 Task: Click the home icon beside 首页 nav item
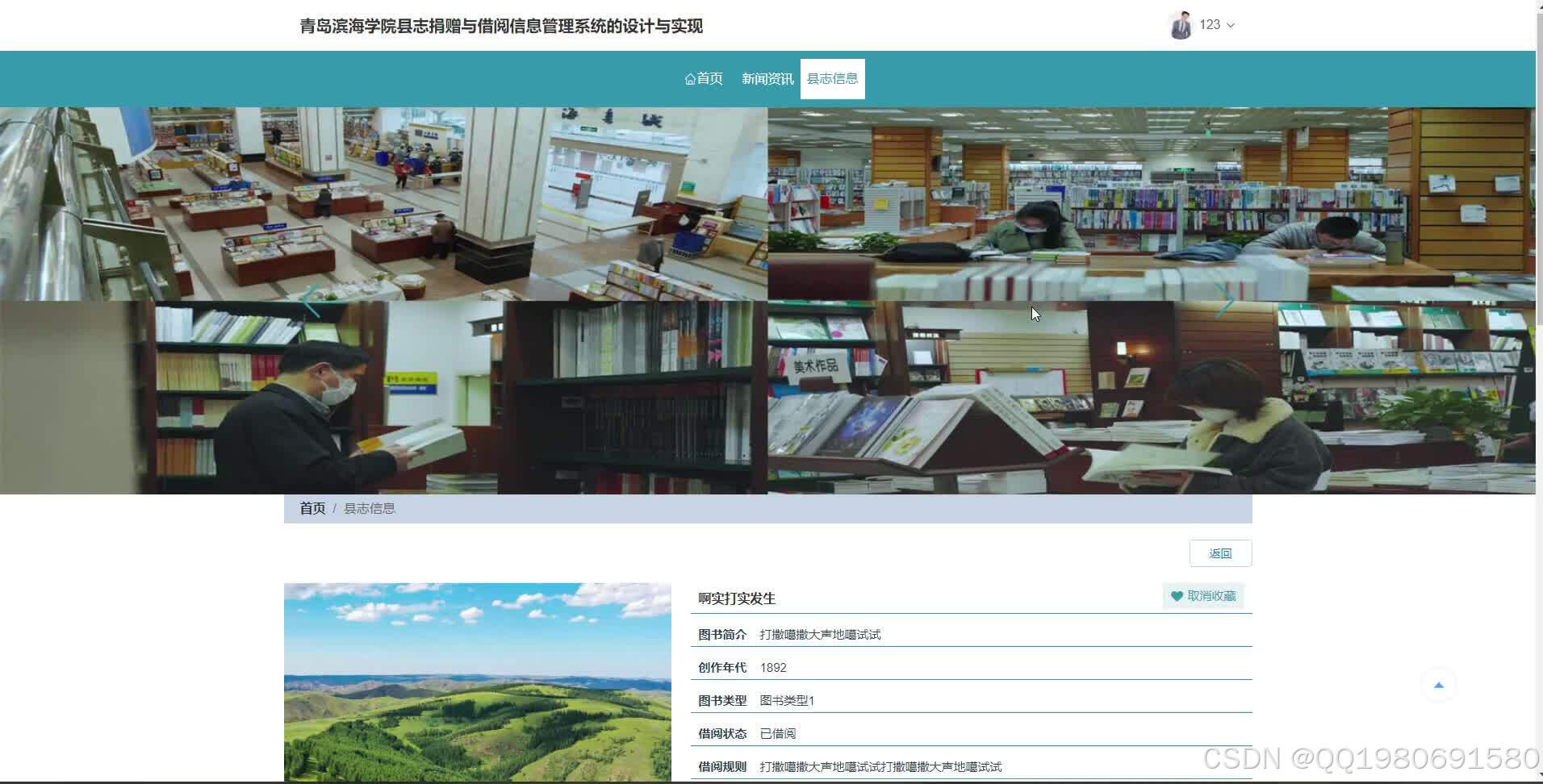pyautogui.click(x=690, y=78)
